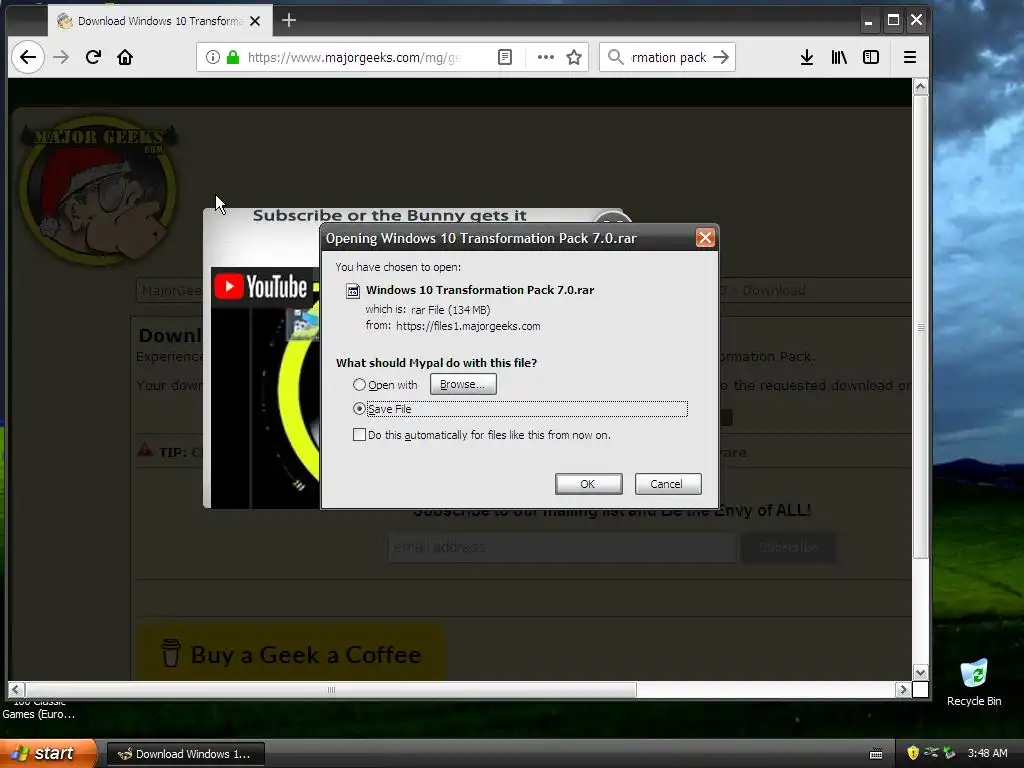Select the Open with radio option
Viewport: 1024px width, 768px height.
[x=359, y=385]
